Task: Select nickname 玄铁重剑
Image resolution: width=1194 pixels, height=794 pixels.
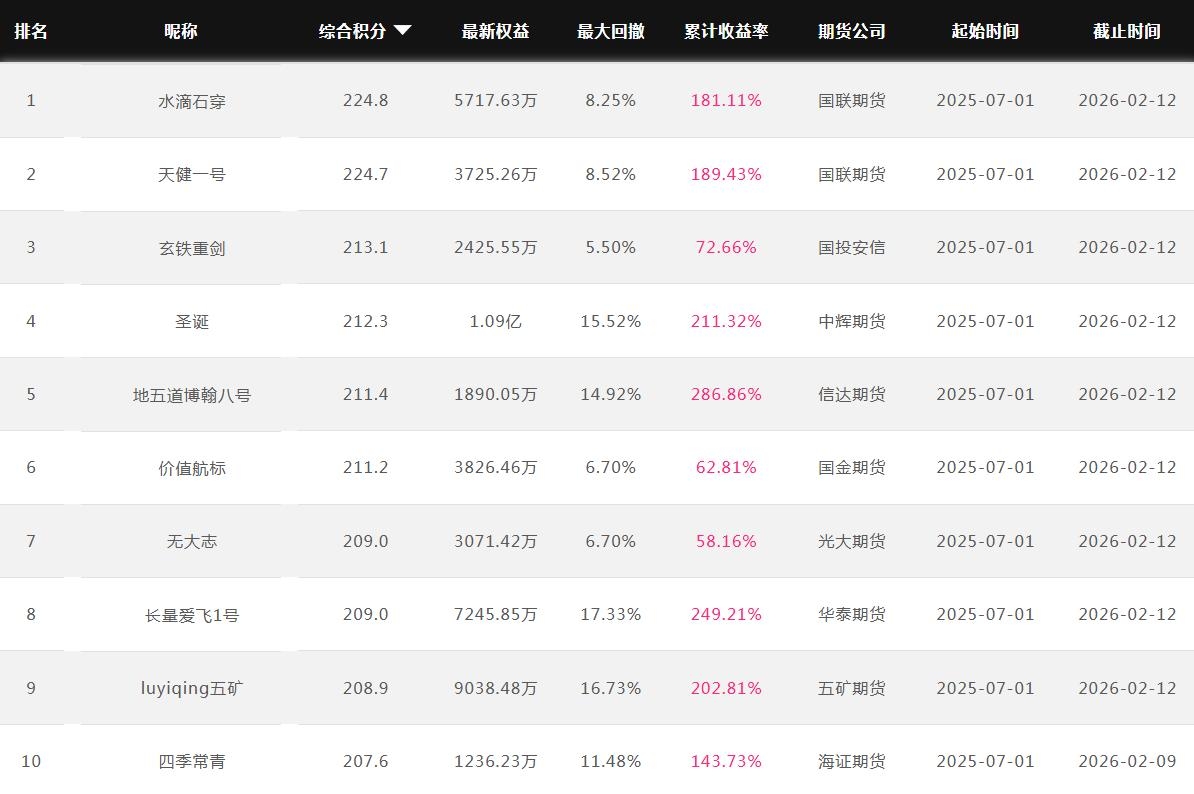Action: pyautogui.click(x=192, y=248)
